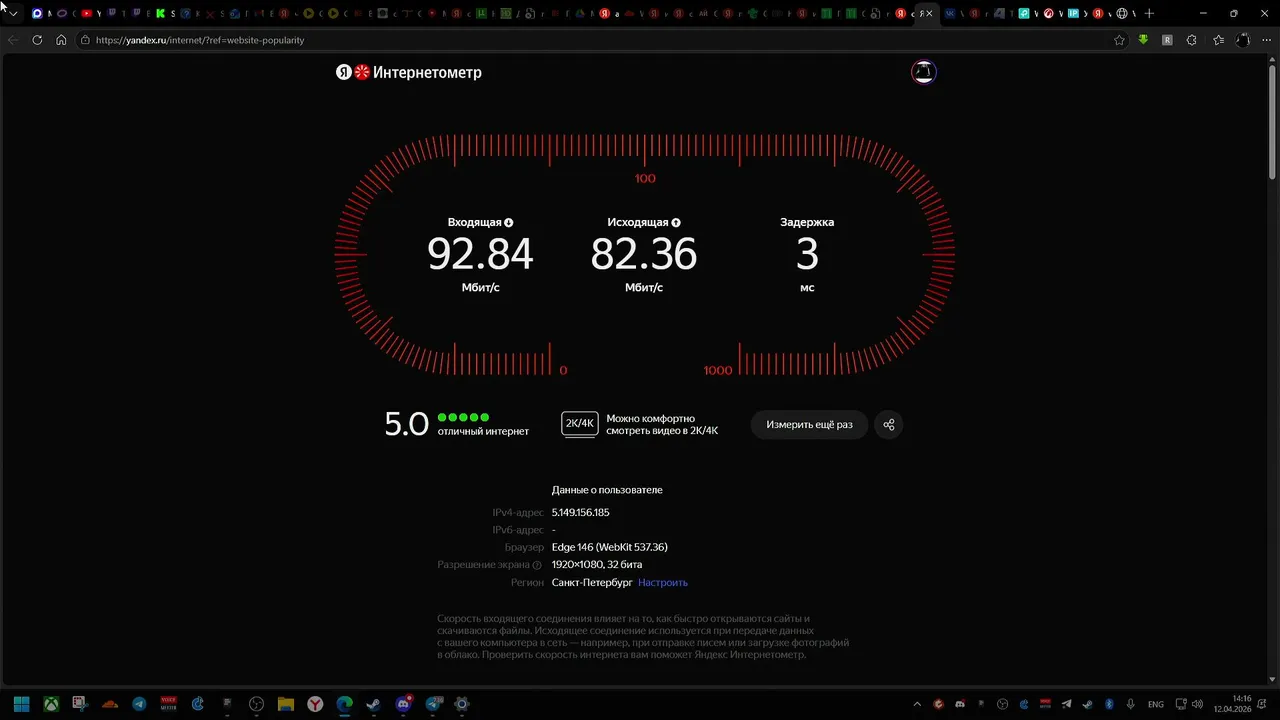The image size is (1280, 720).
Task: Click the green rating dots above отличный интернет
Action: pos(464,417)
